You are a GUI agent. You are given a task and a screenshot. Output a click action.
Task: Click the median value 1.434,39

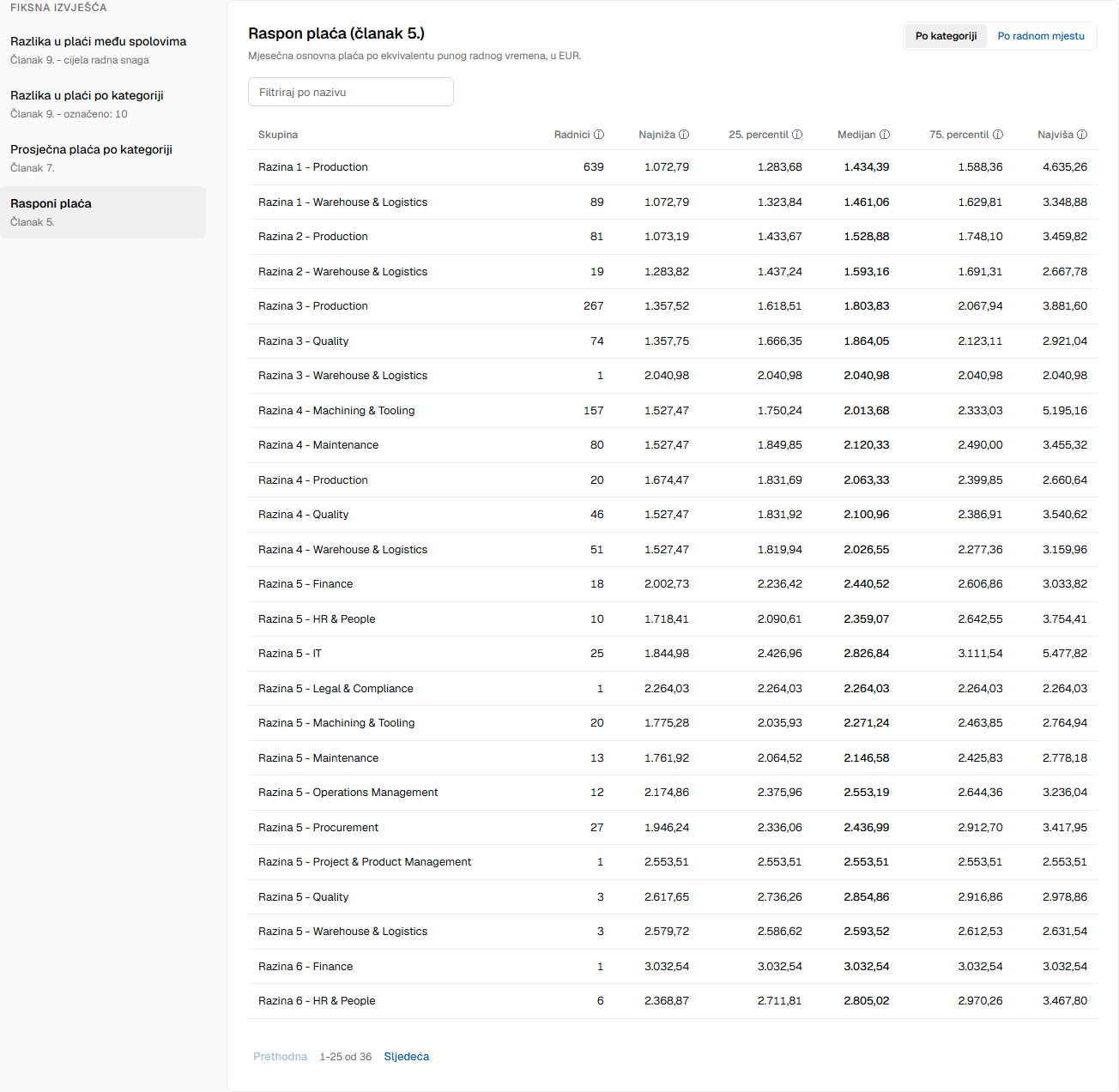[x=867, y=167]
